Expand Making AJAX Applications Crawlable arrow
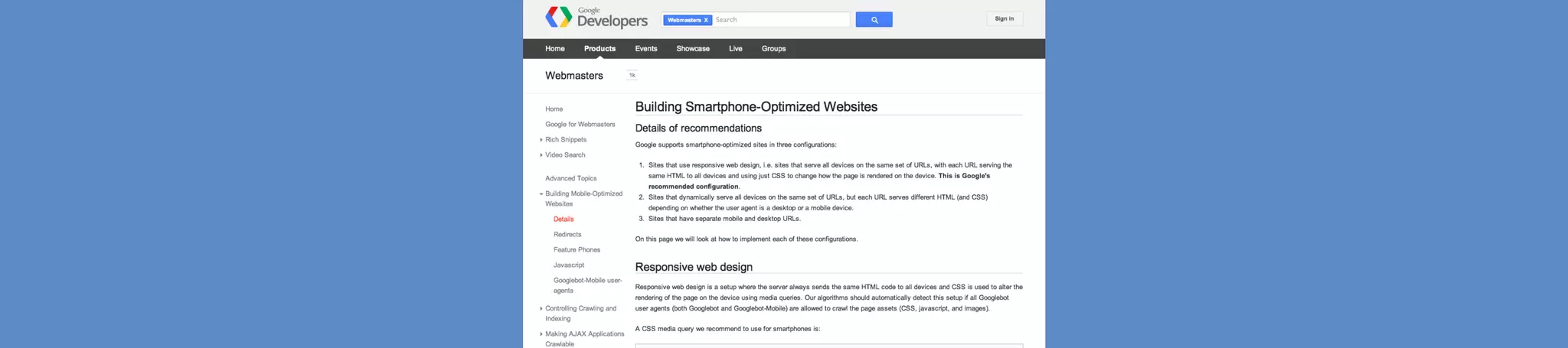This screenshot has height=348, width=1568. click(x=541, y=334)
